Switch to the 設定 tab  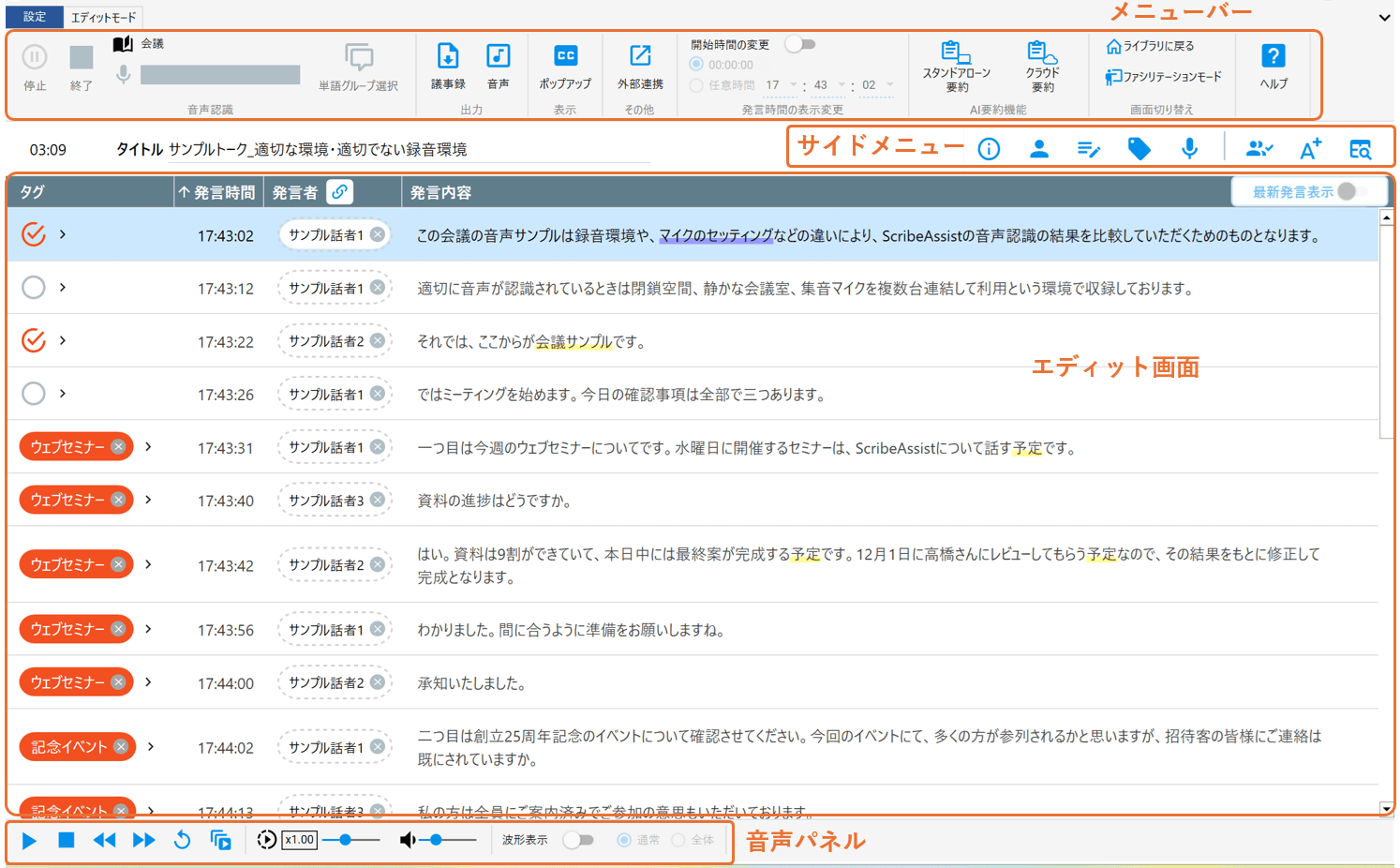35,17
